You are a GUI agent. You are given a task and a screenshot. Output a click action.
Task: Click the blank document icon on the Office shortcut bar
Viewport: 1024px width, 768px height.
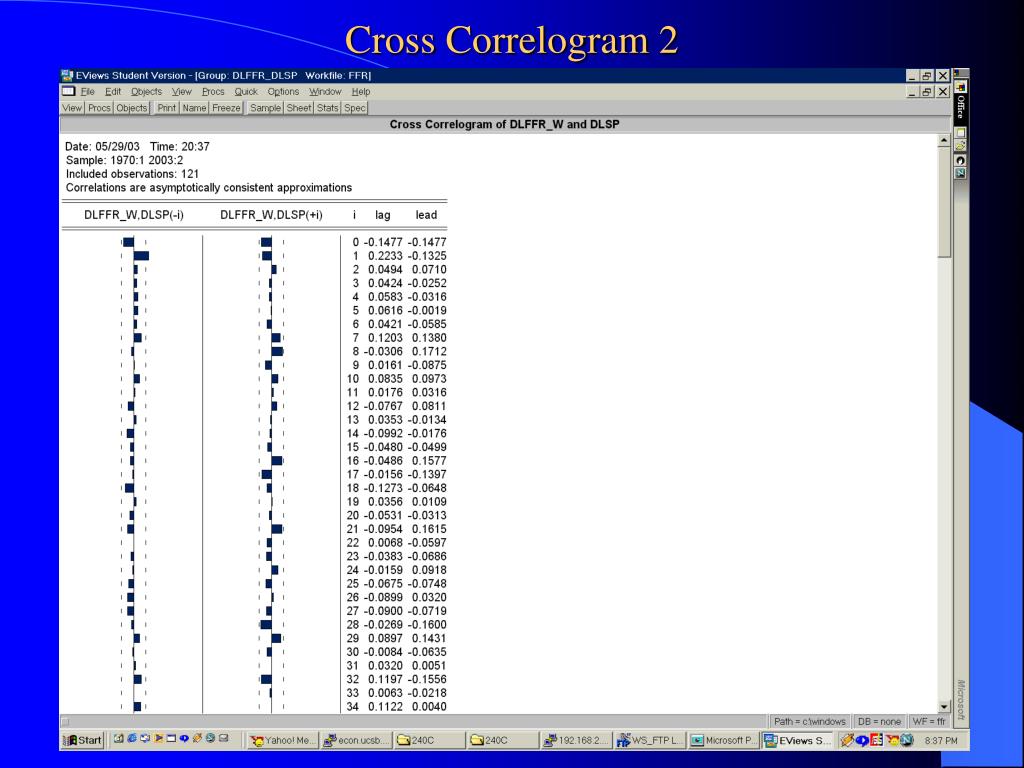point(961,133)
